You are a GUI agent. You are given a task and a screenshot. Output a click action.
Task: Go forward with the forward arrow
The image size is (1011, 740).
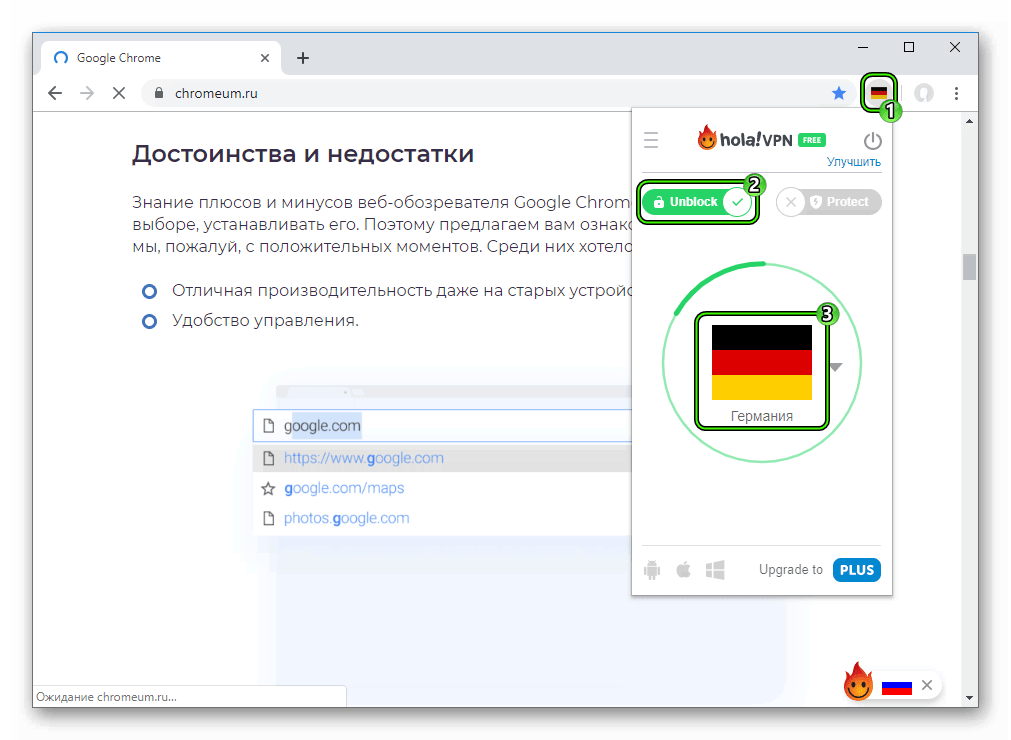[87, 93]
